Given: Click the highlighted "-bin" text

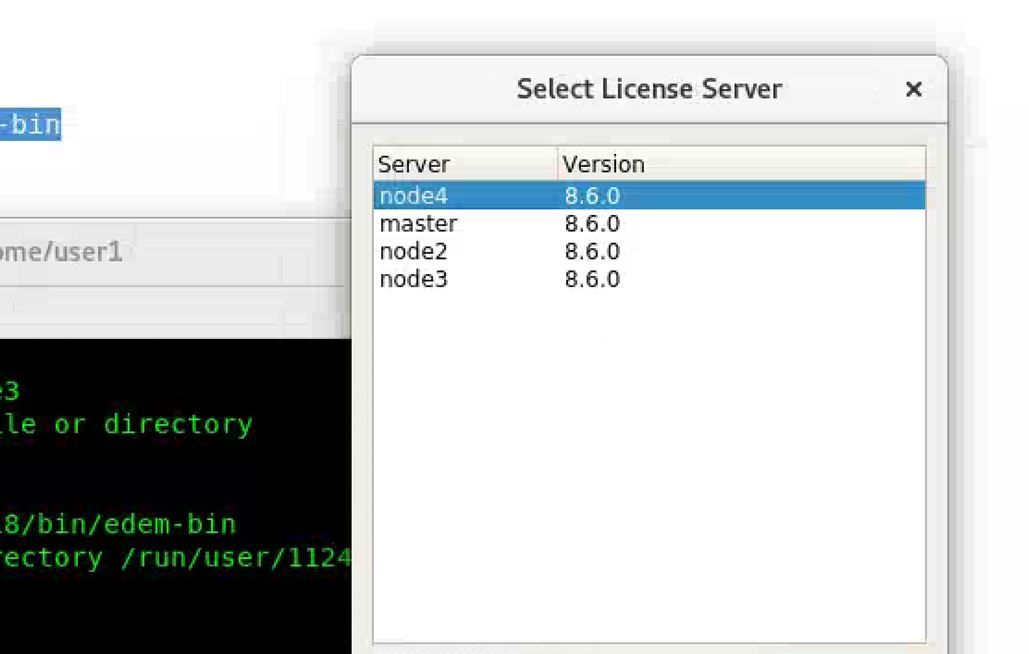Looking at the screenshot, I should point(30,124).
